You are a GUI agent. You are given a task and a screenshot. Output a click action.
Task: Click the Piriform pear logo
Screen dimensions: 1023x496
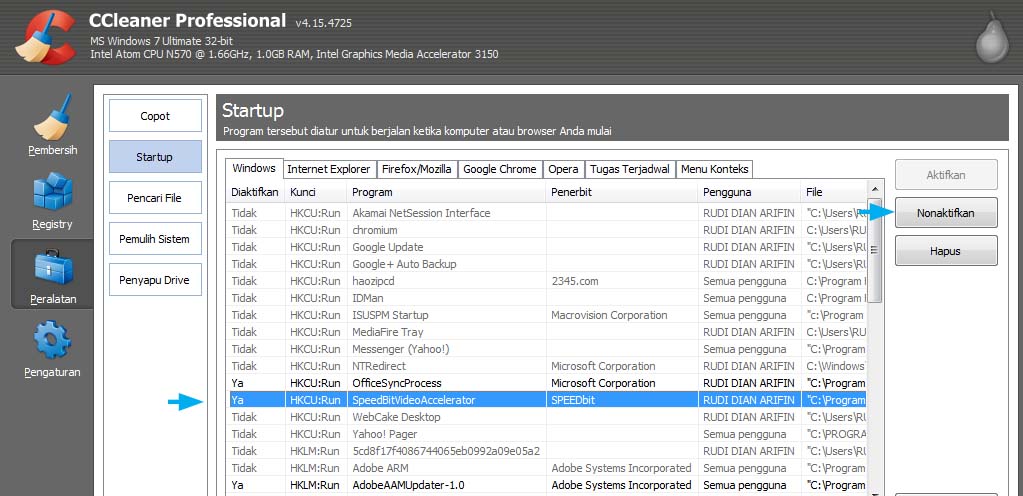992,37
